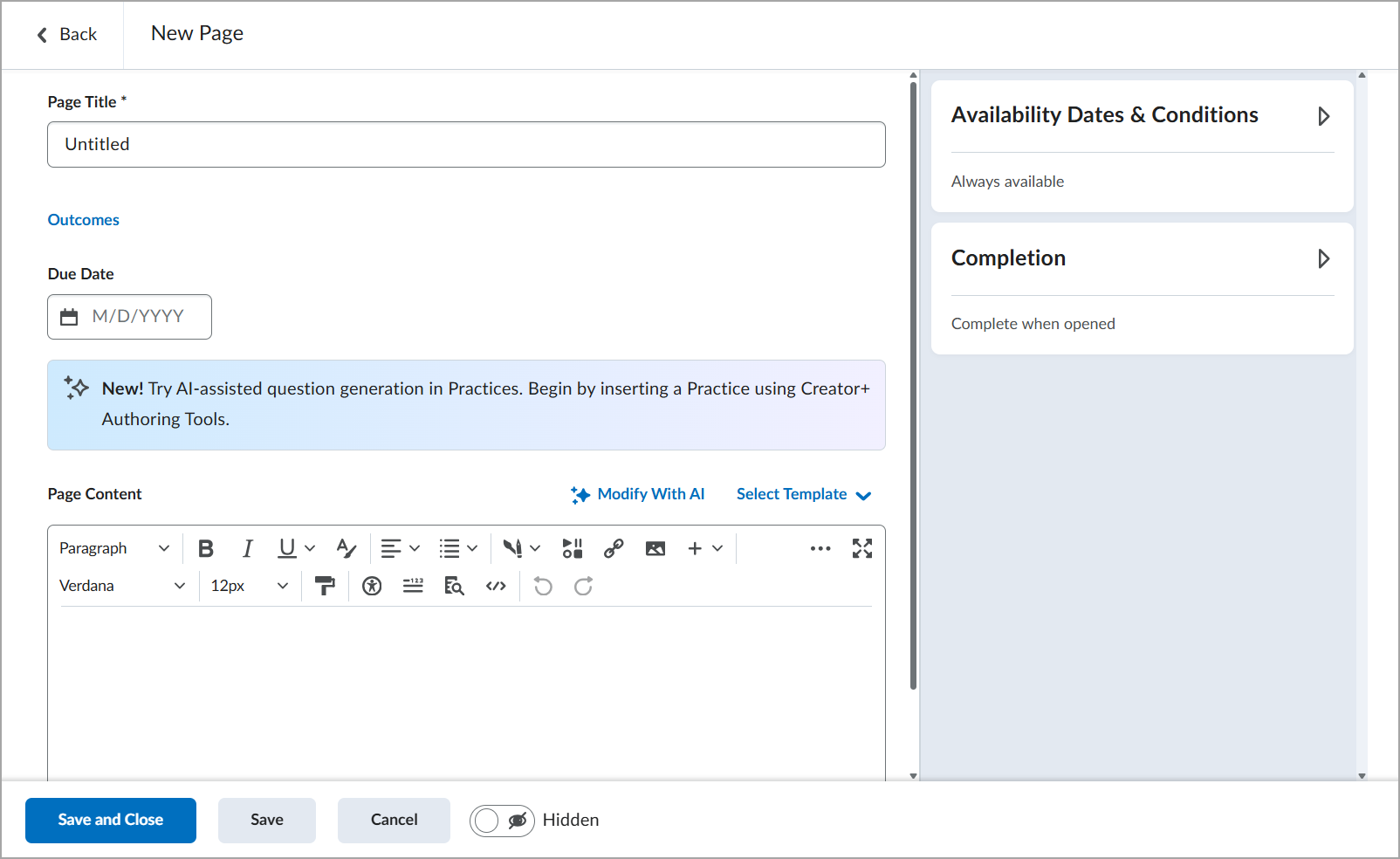Image resolution: width=1400 pixels, height=859 pixels.
Task: Click the Insert Stuff media icon
Action: click(x=573, y=548)
